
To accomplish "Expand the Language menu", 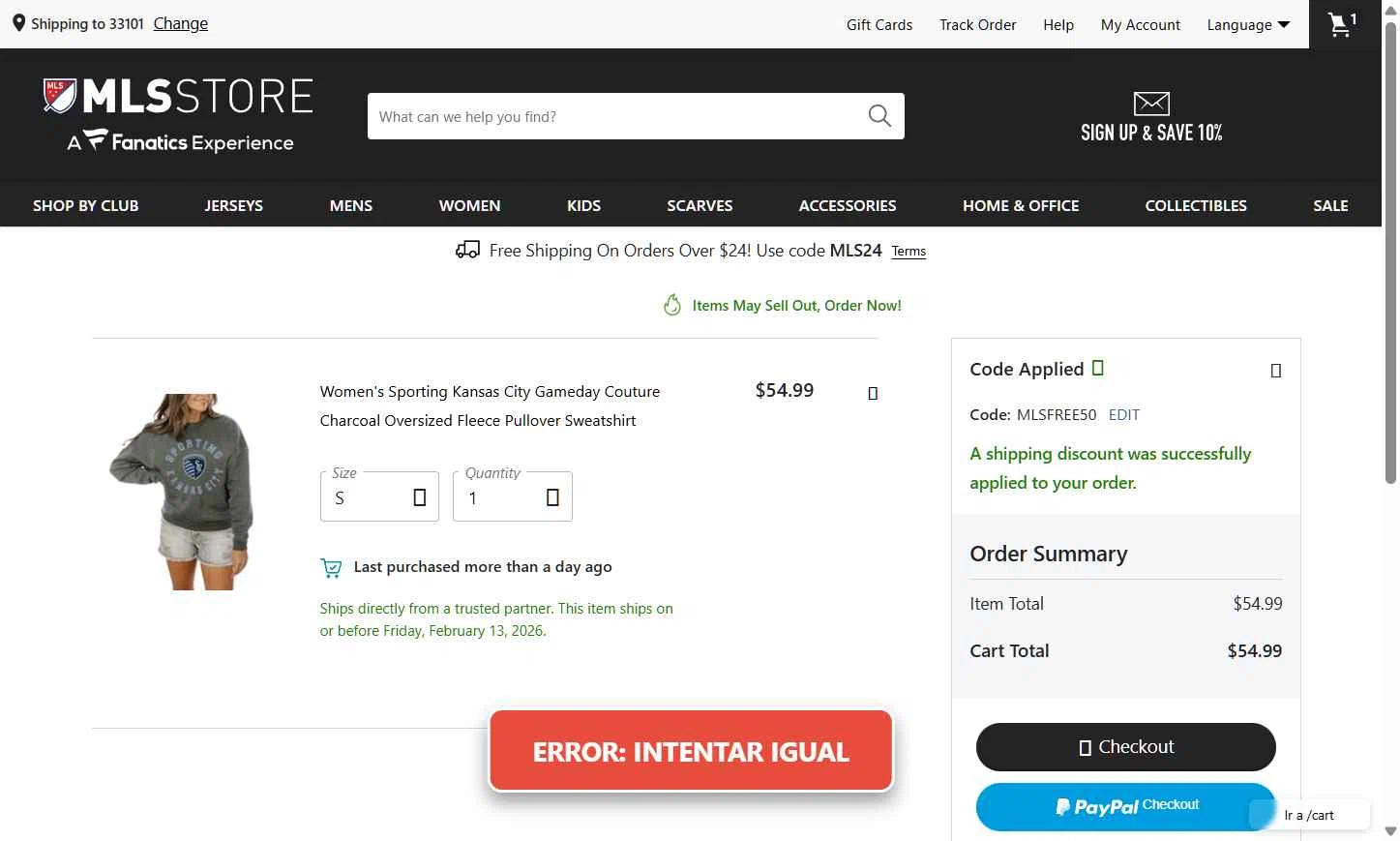I will point(1248,24).
